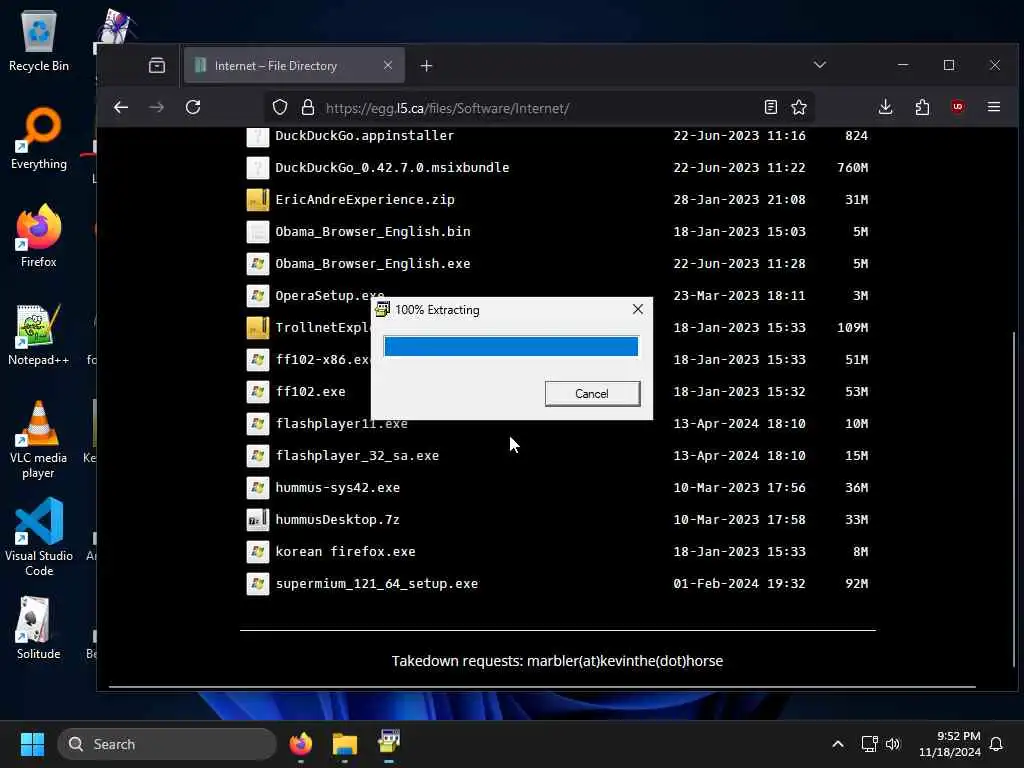This screenshot has height=768, width=1024.
Task: Click the network tray icon
Action: [x=869, y=744]
